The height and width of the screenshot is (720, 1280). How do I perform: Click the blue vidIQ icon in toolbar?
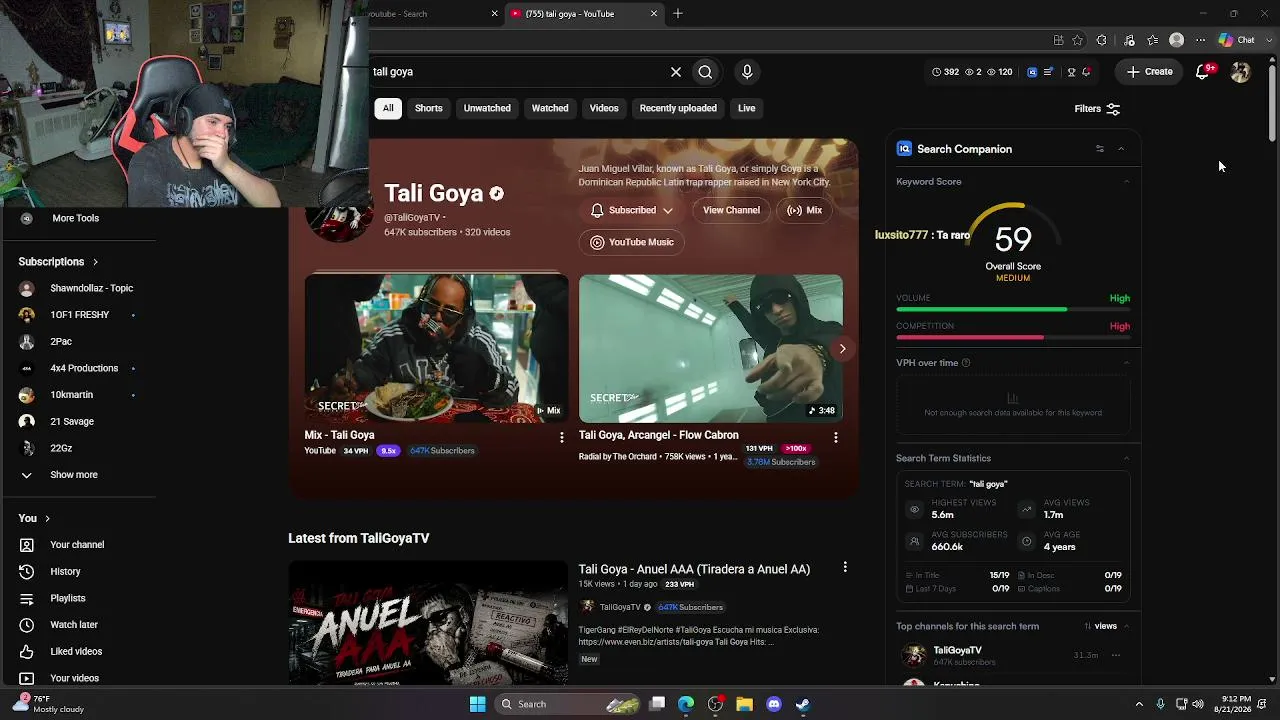(1032, 72)
